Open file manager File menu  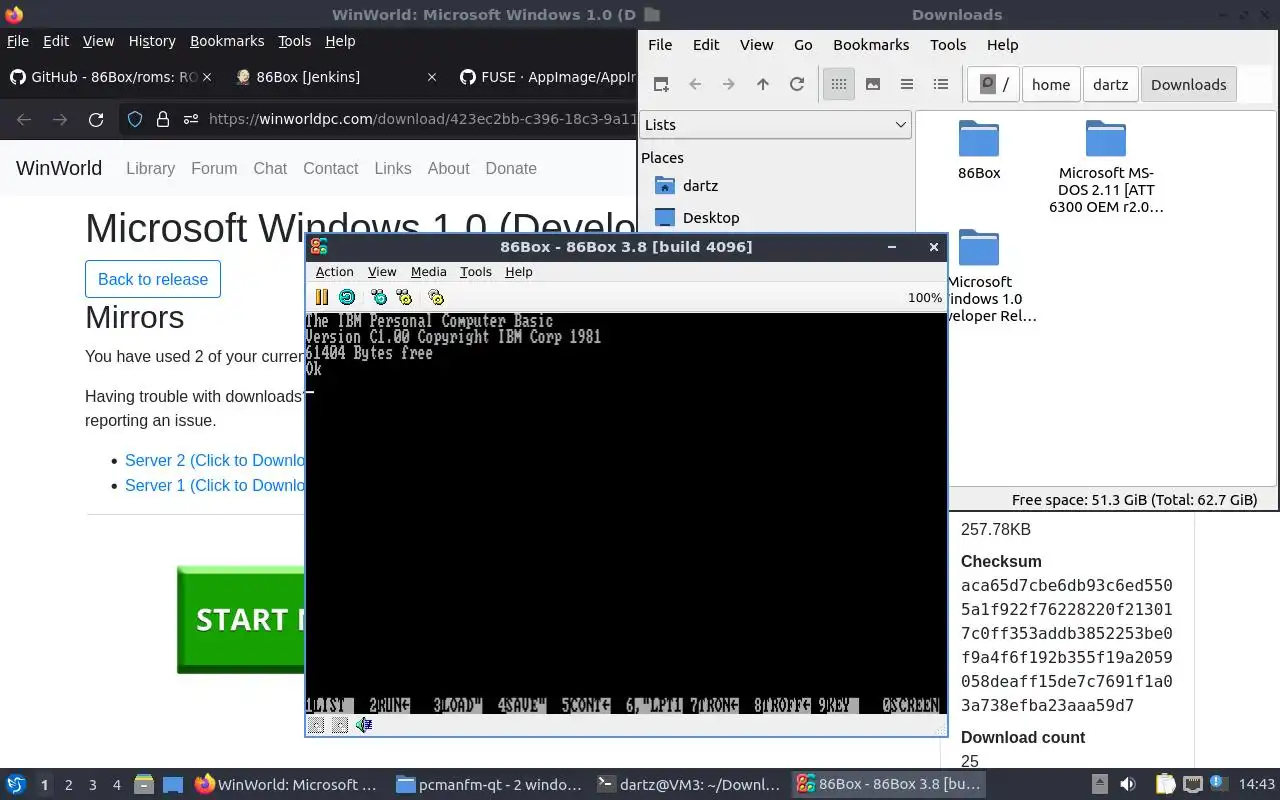pyautogui.click(x=660, y=45)
